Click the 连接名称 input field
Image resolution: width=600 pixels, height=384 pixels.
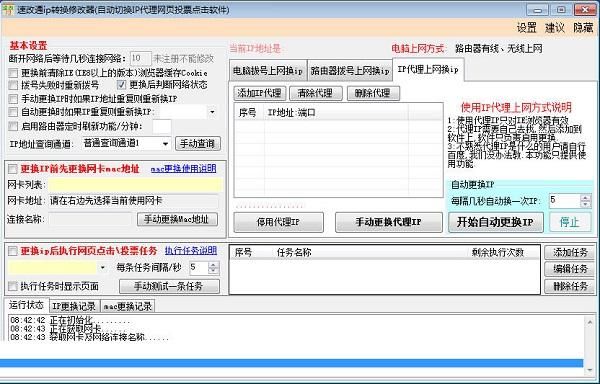(x=90, y=219)
